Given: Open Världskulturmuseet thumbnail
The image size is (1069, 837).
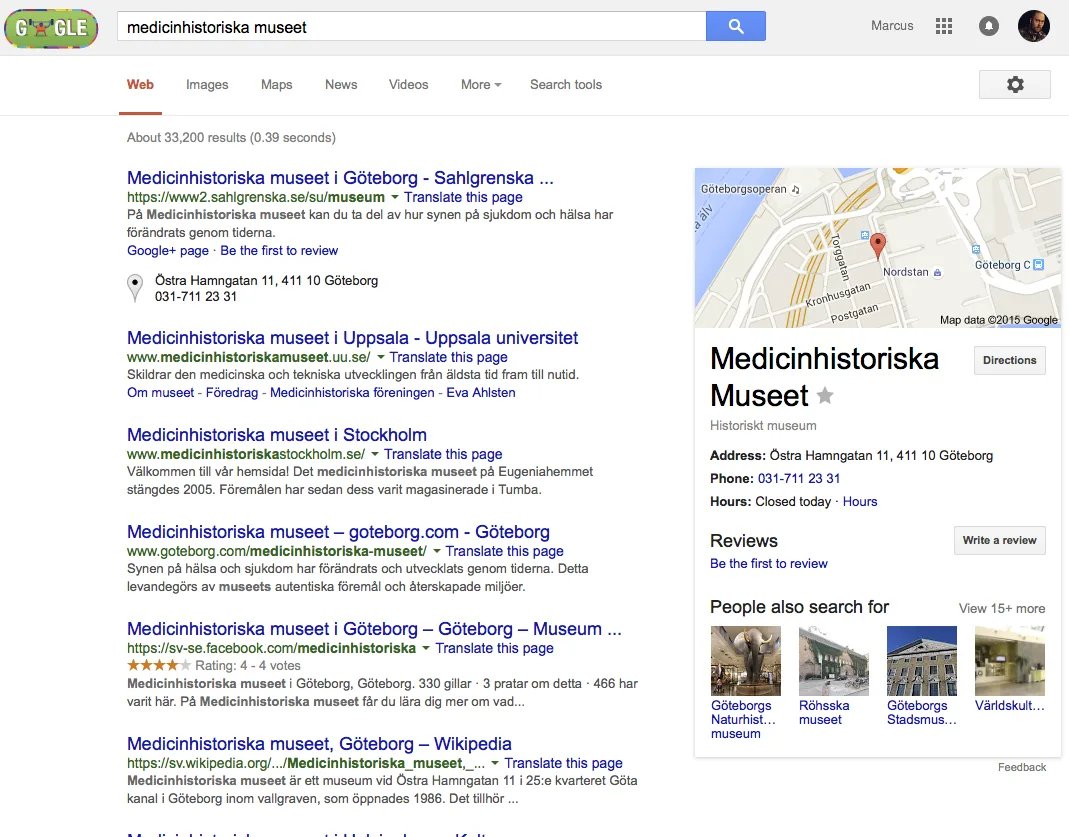Looking at the screenshot, I should click(x=1010, y=660).
